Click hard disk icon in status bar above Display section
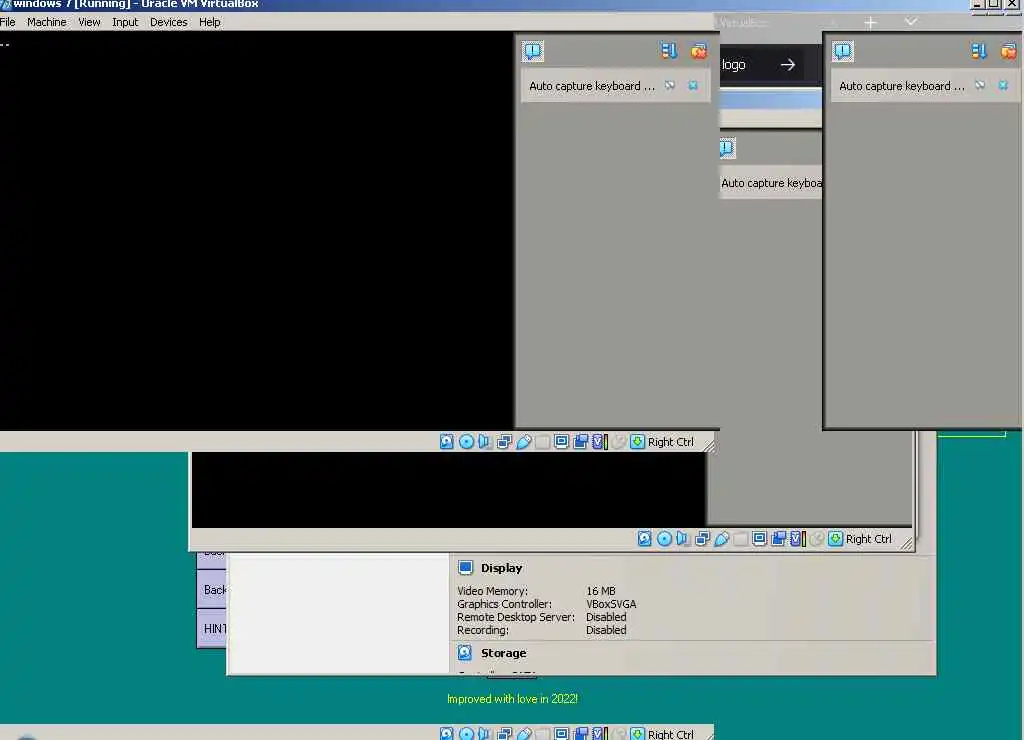The width and height of the screenshot is (1024, 740). pyautogui.click(x=645, y=539)
